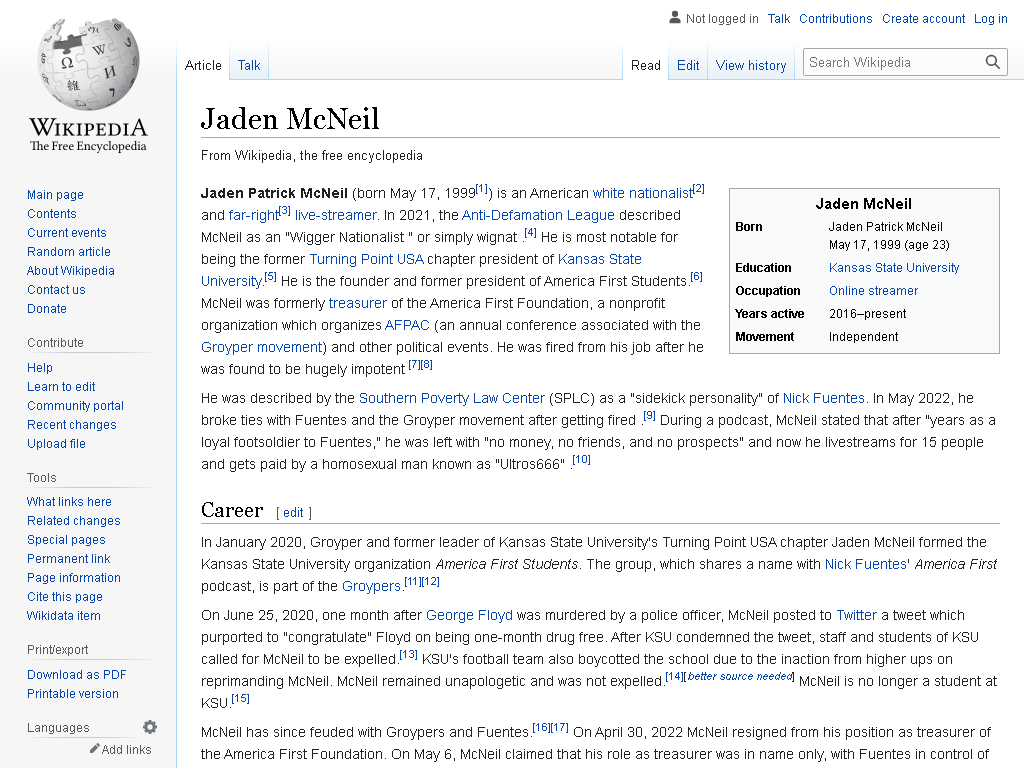
Task: Click the Download as PDF link
Action: [76, 675]
